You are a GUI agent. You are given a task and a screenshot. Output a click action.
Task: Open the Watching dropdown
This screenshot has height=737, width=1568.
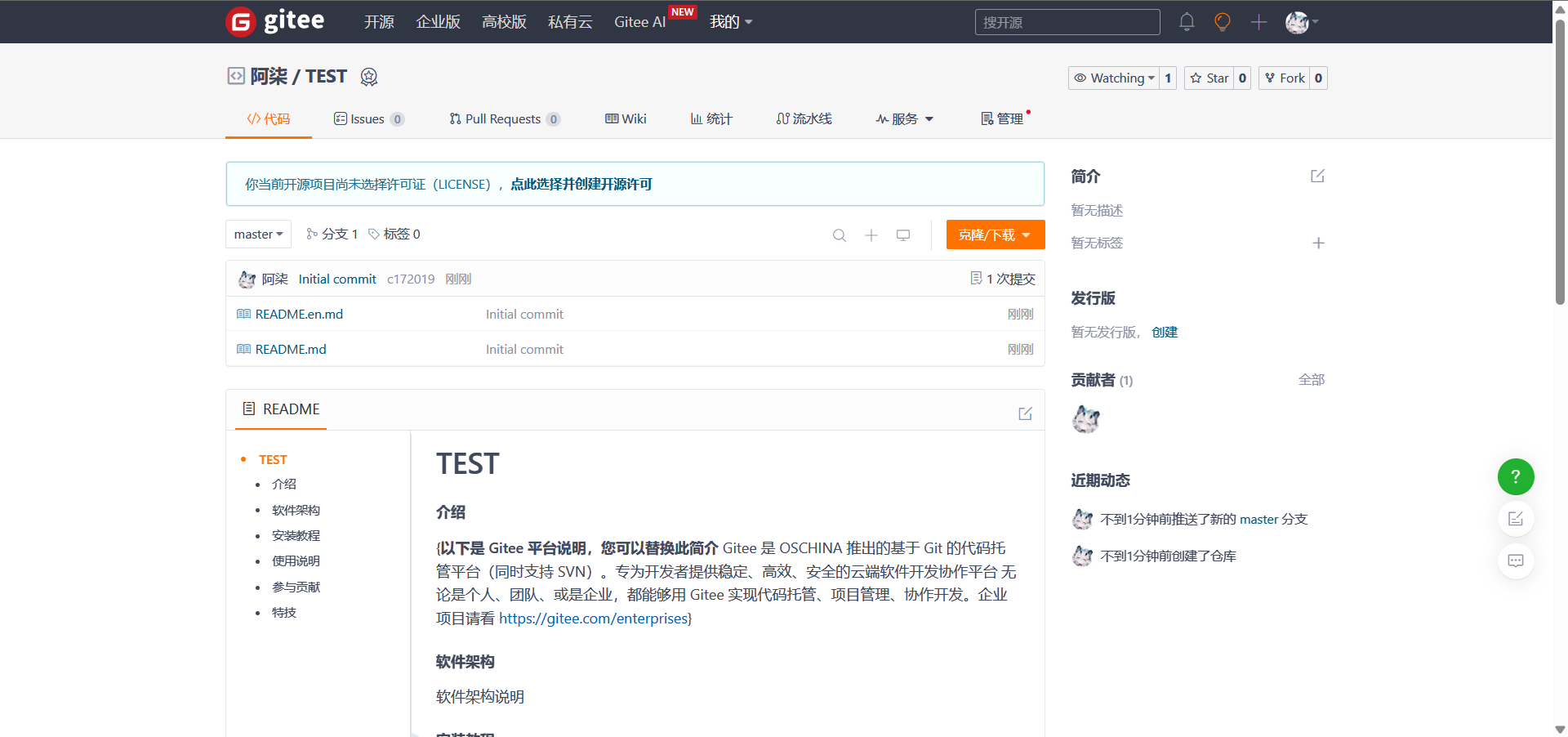[1115, 78]
